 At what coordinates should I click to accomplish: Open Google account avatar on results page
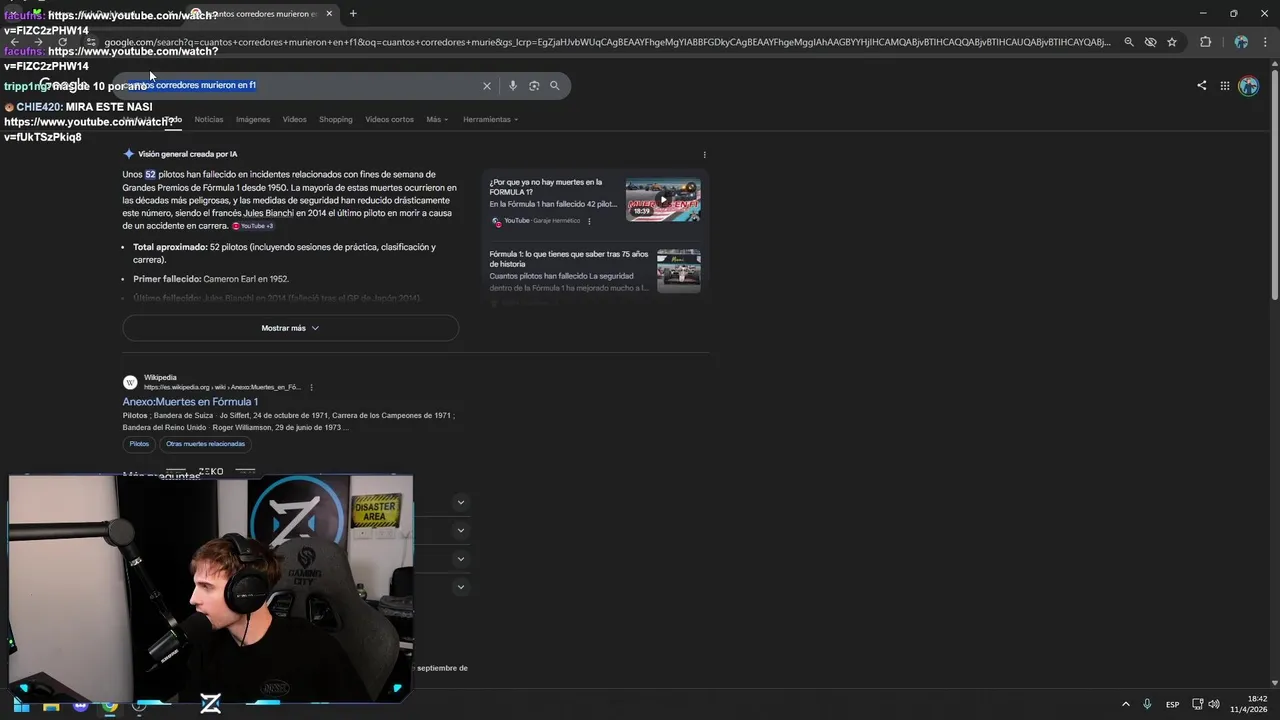tap(1248, 86)
